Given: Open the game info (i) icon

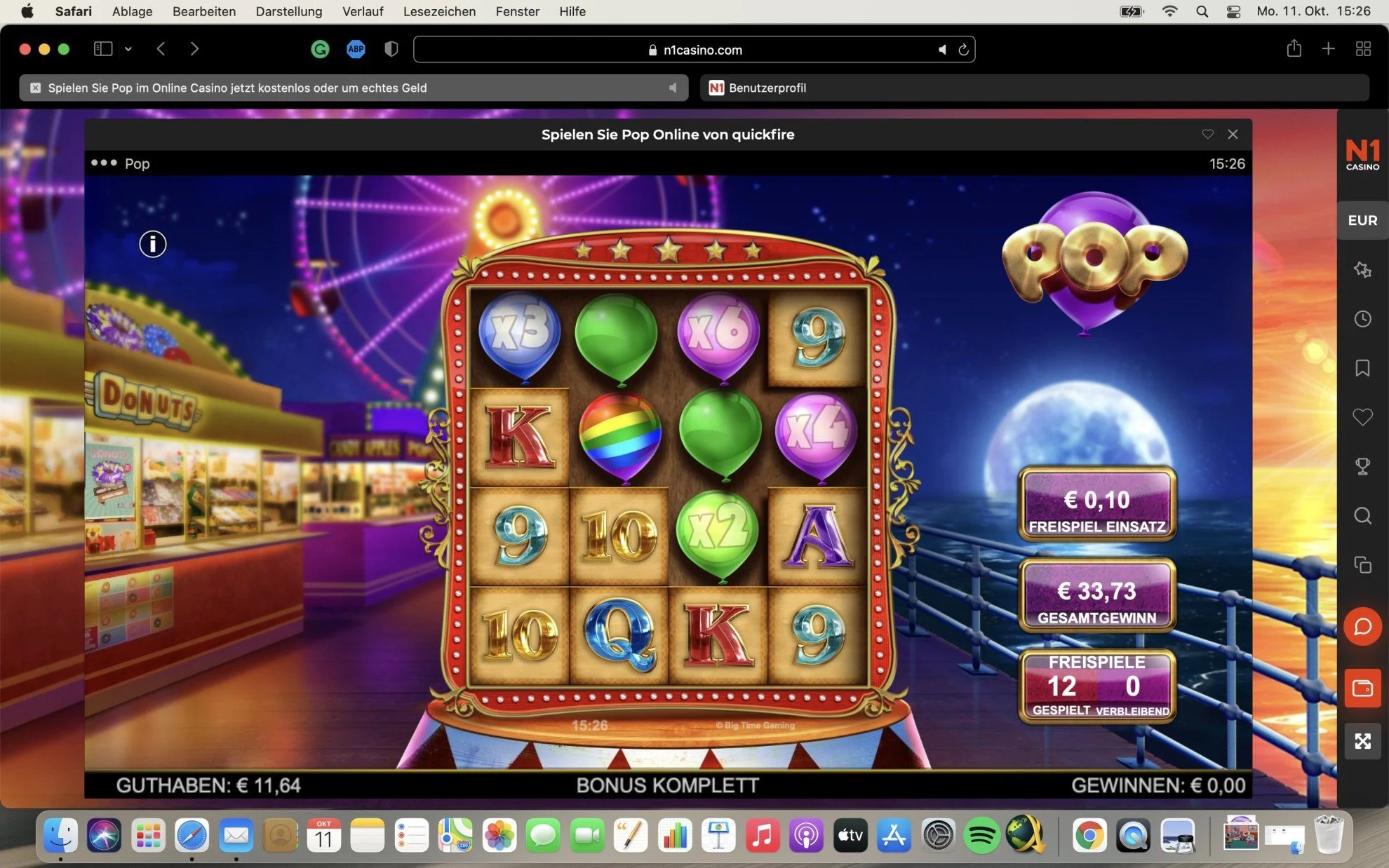Looking at the screenshot, I should pos(152,244).
